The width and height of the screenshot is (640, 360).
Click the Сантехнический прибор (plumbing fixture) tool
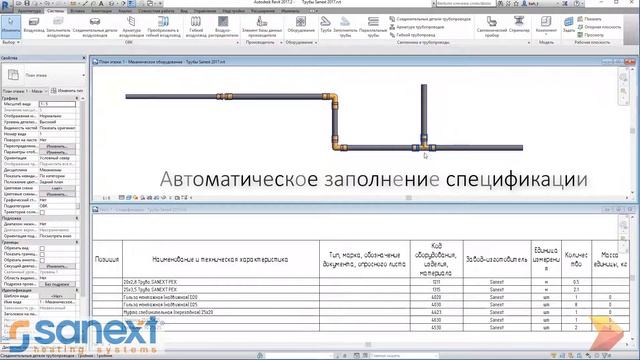492,26
